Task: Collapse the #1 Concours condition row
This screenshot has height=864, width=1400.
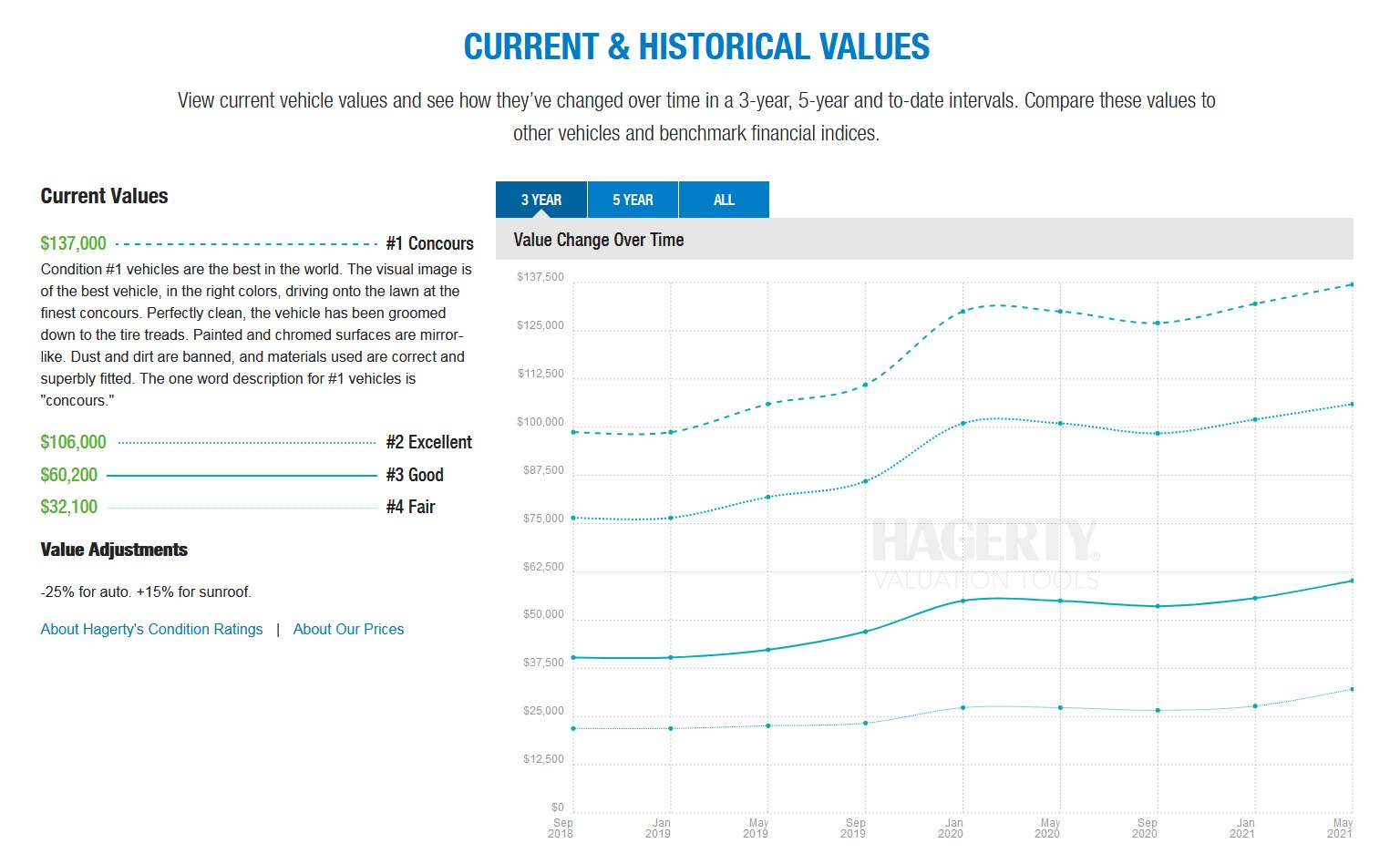Action: (429, 243)
